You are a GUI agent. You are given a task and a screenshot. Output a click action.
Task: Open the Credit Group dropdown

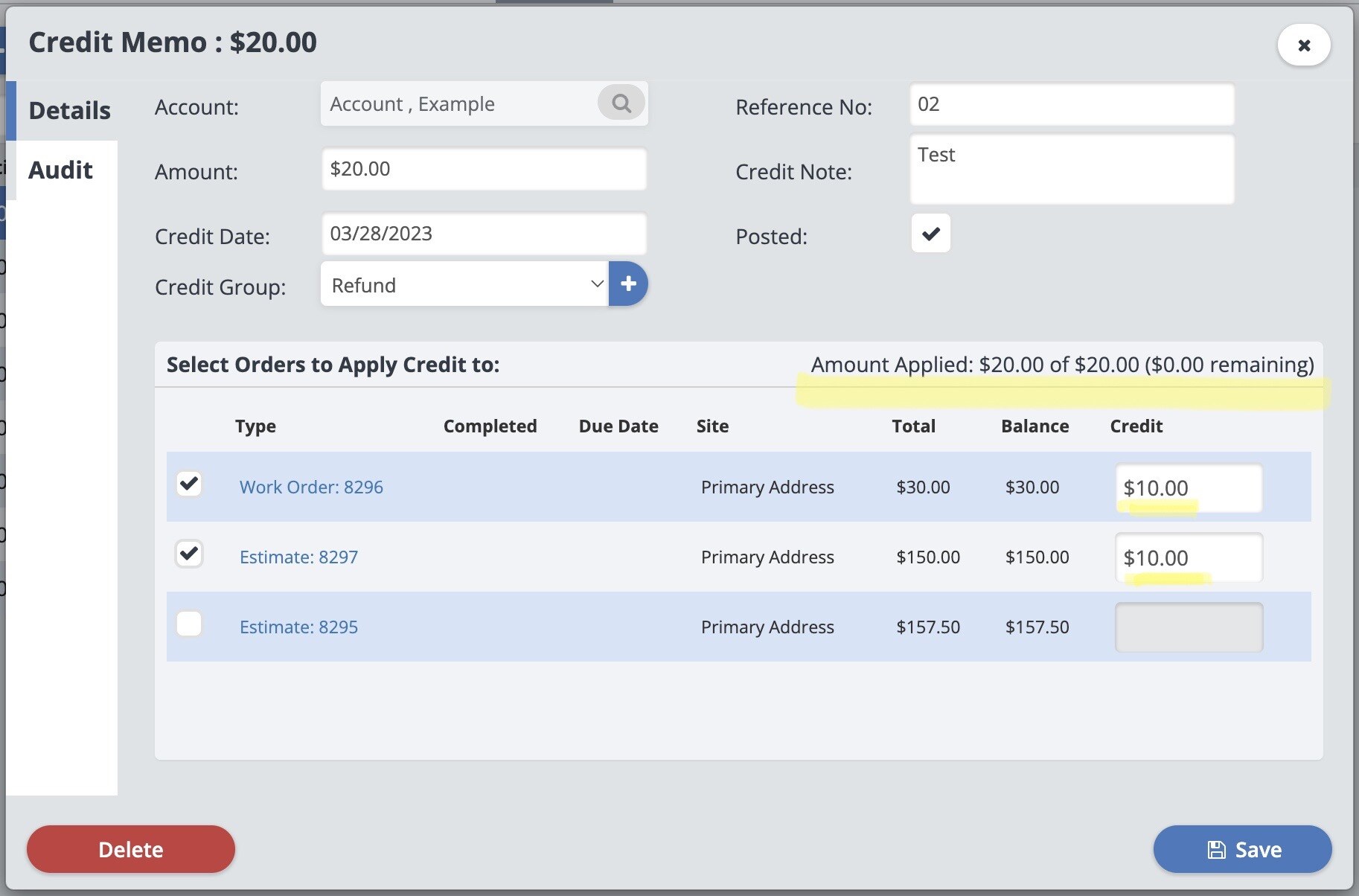coord(465,284)
